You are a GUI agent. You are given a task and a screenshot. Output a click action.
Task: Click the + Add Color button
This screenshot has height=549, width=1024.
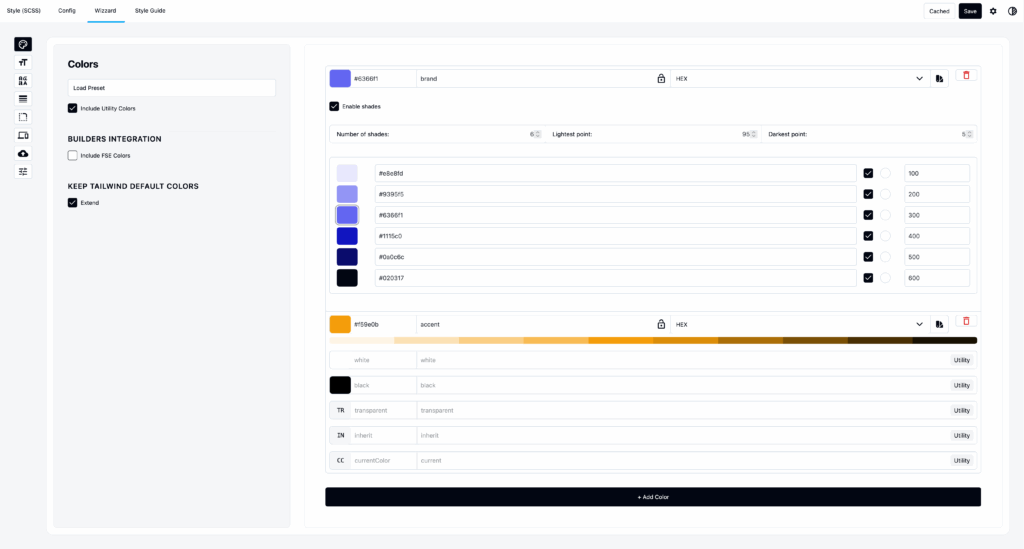click(653, 497)
